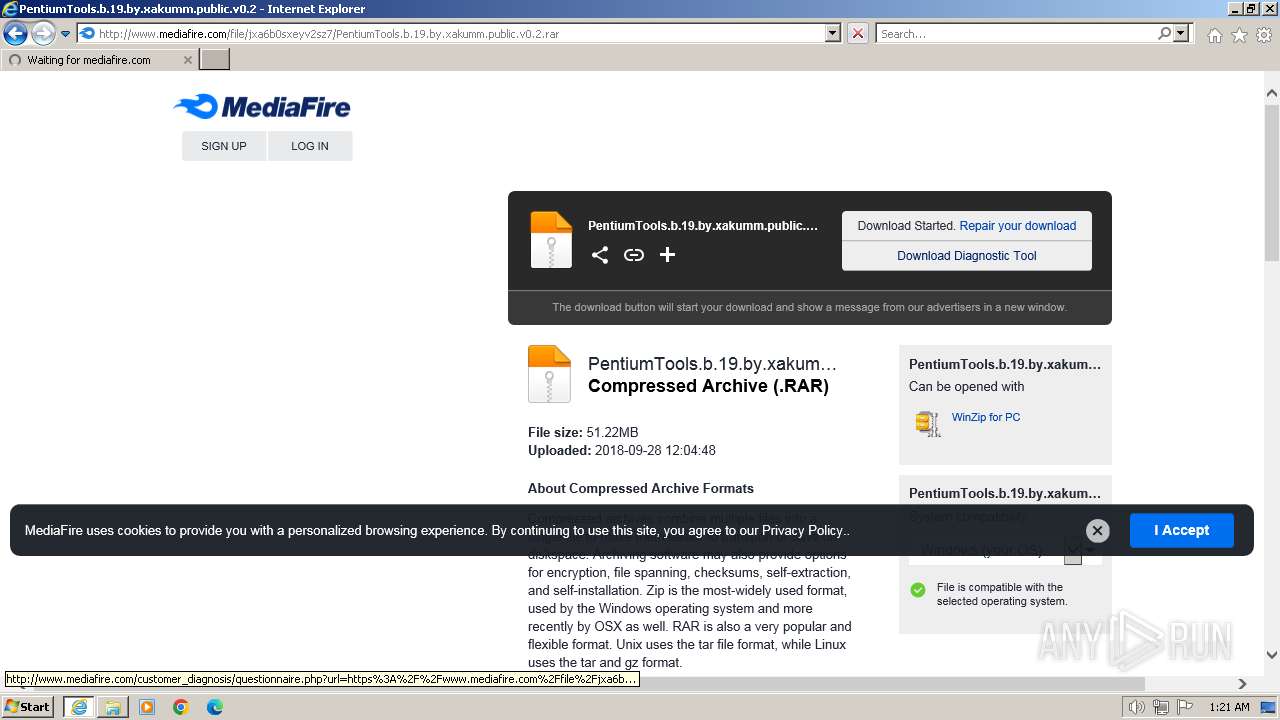The image size is (1280, 720).
Task: Launch Chrome from the taskbar
Action: click(181, 707)
